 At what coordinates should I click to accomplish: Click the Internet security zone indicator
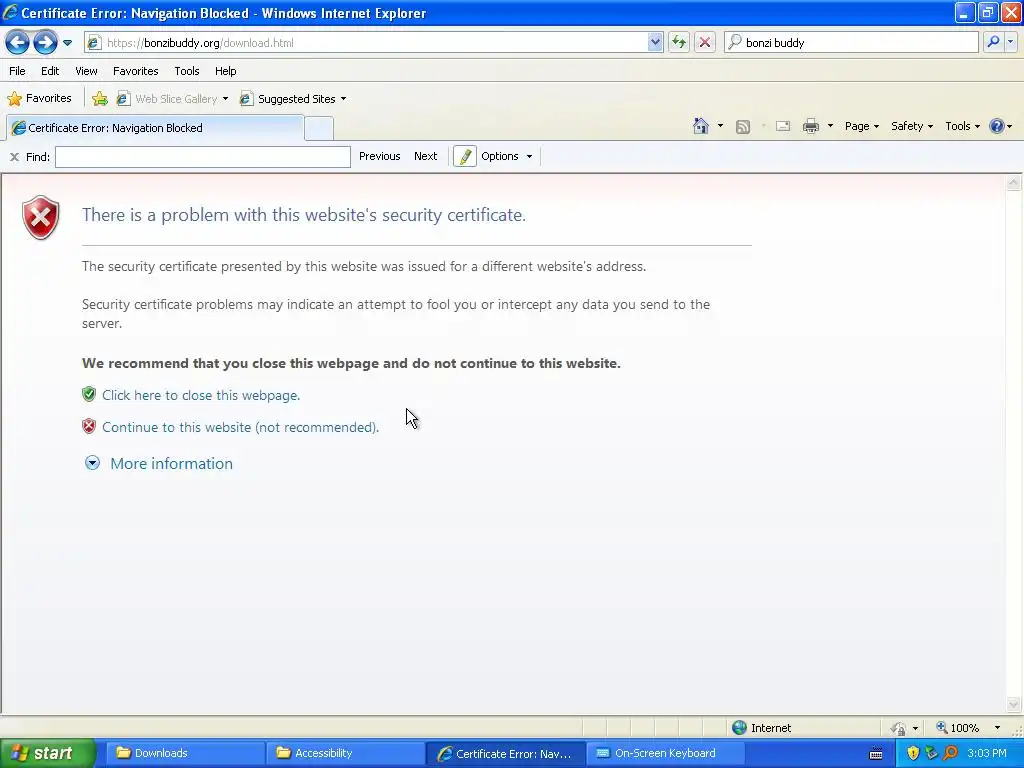761,728
